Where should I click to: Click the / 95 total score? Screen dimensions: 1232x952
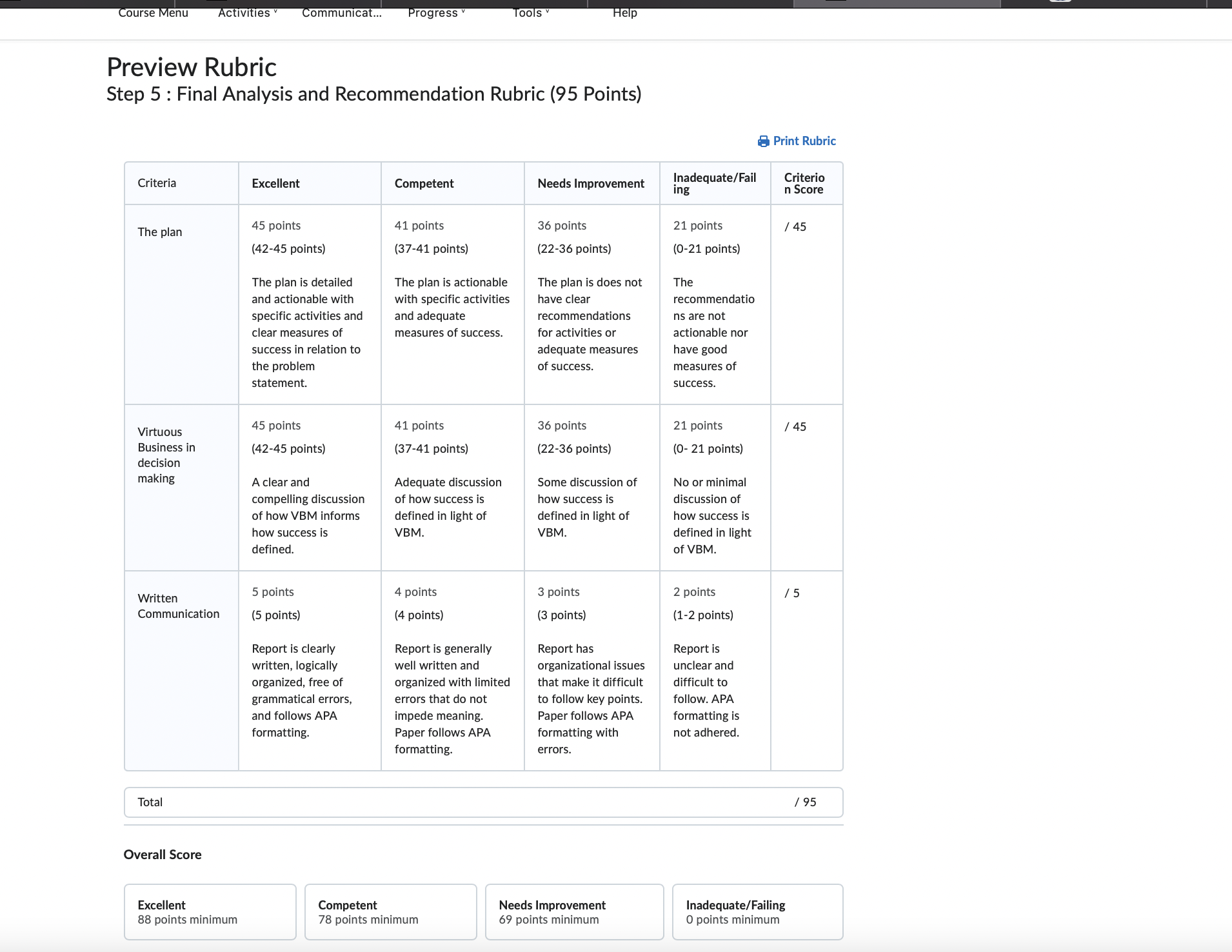[x=806, y=802]
